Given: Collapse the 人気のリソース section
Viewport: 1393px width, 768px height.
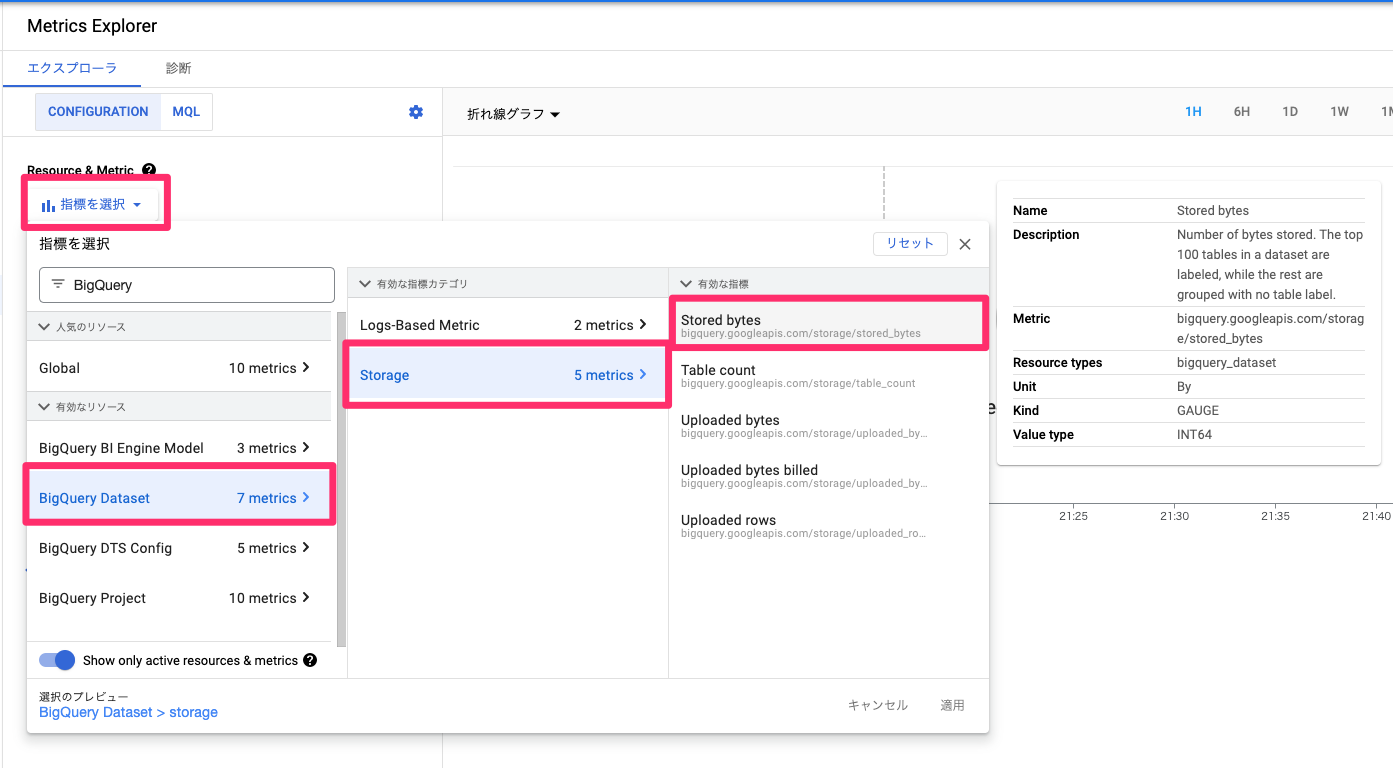Looking at the screenshot, I should [x=44, y=327].
